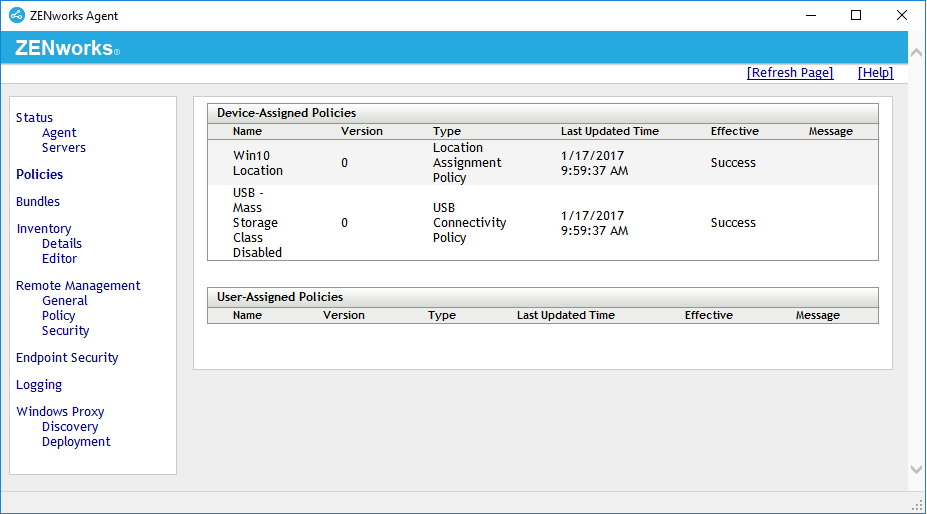Minimize the ZENworks Agent window
927x514 pixels.
pos(811,15)
